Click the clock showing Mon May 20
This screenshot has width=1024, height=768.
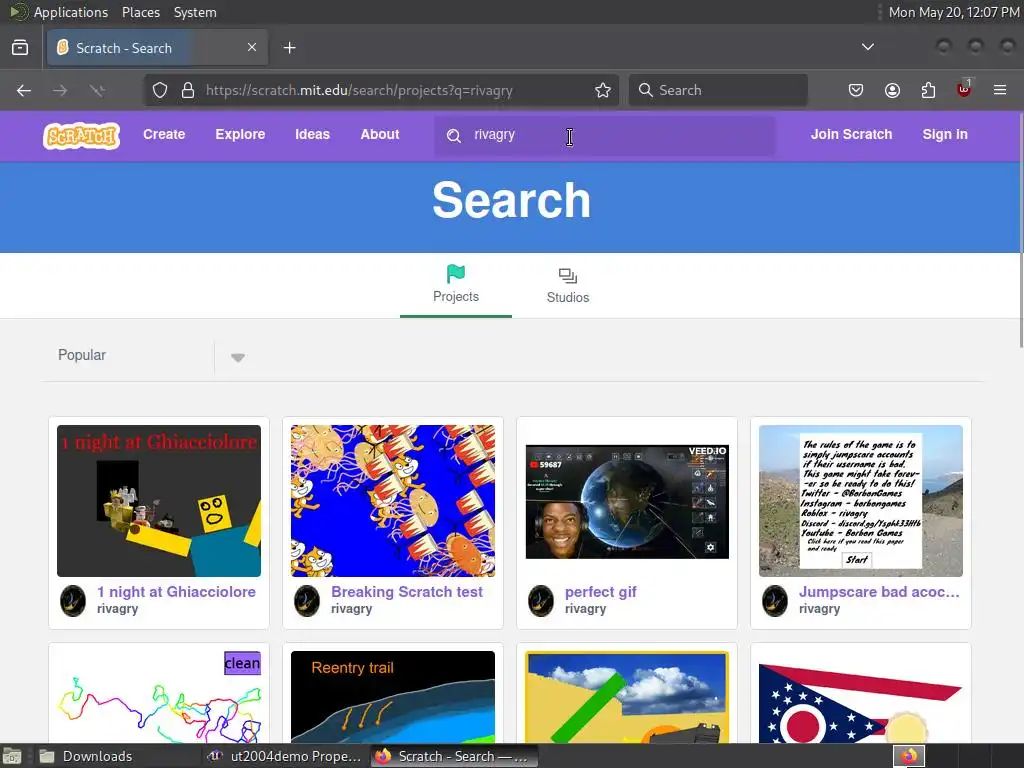pyautogui.click(x=953, y=12)
